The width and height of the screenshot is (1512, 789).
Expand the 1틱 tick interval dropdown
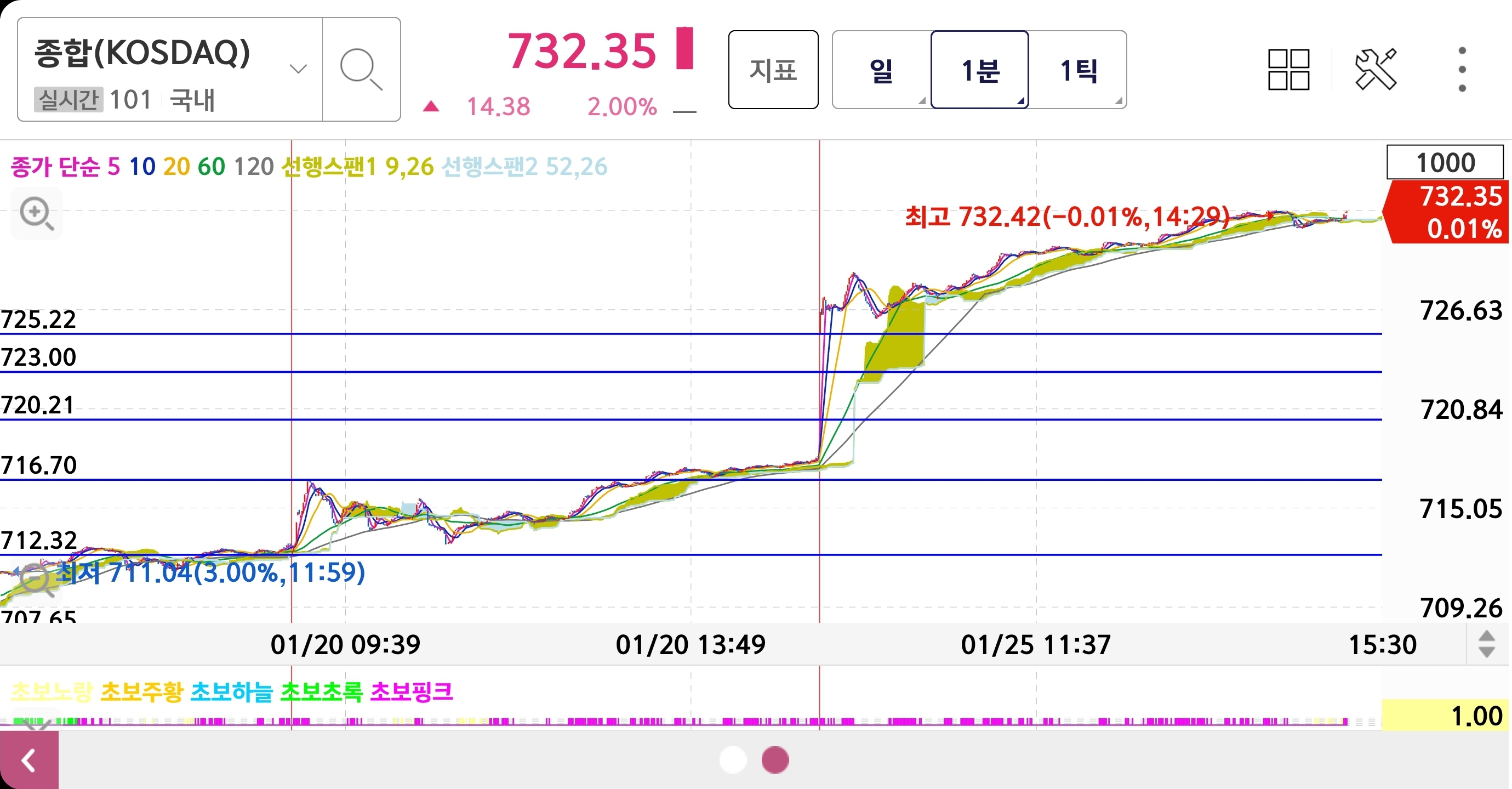[1079, 70]
